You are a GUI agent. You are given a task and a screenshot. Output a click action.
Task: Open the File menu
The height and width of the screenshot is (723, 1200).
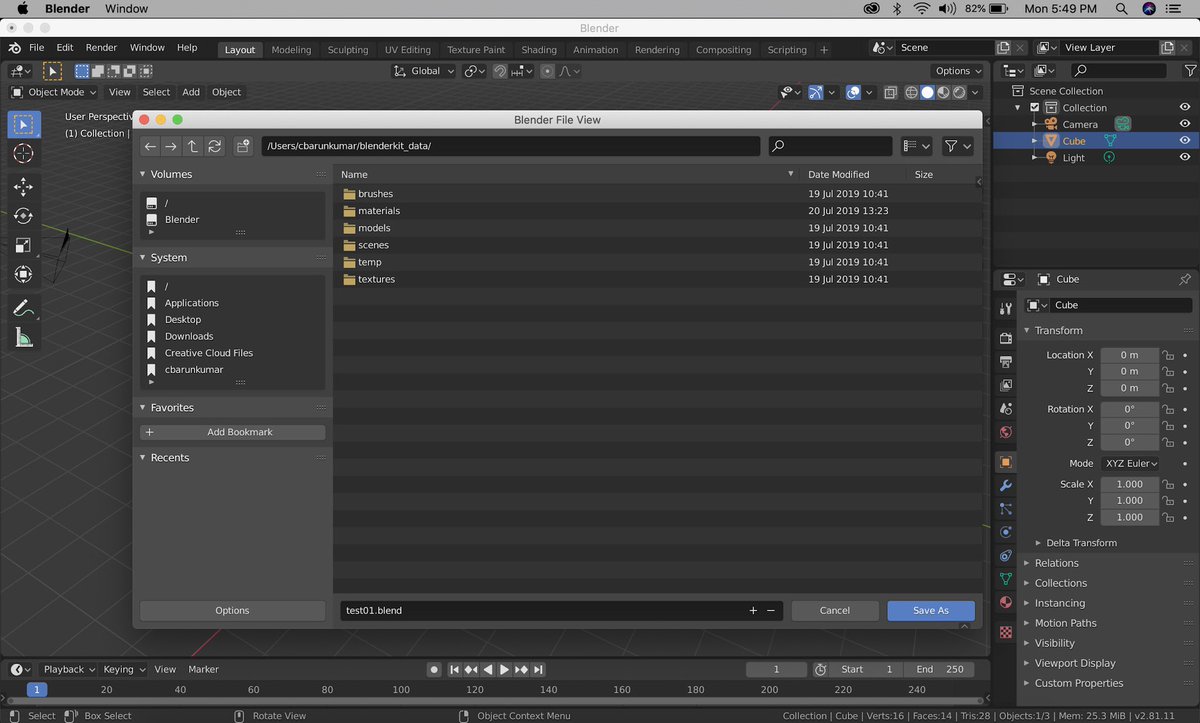(37, 48)
